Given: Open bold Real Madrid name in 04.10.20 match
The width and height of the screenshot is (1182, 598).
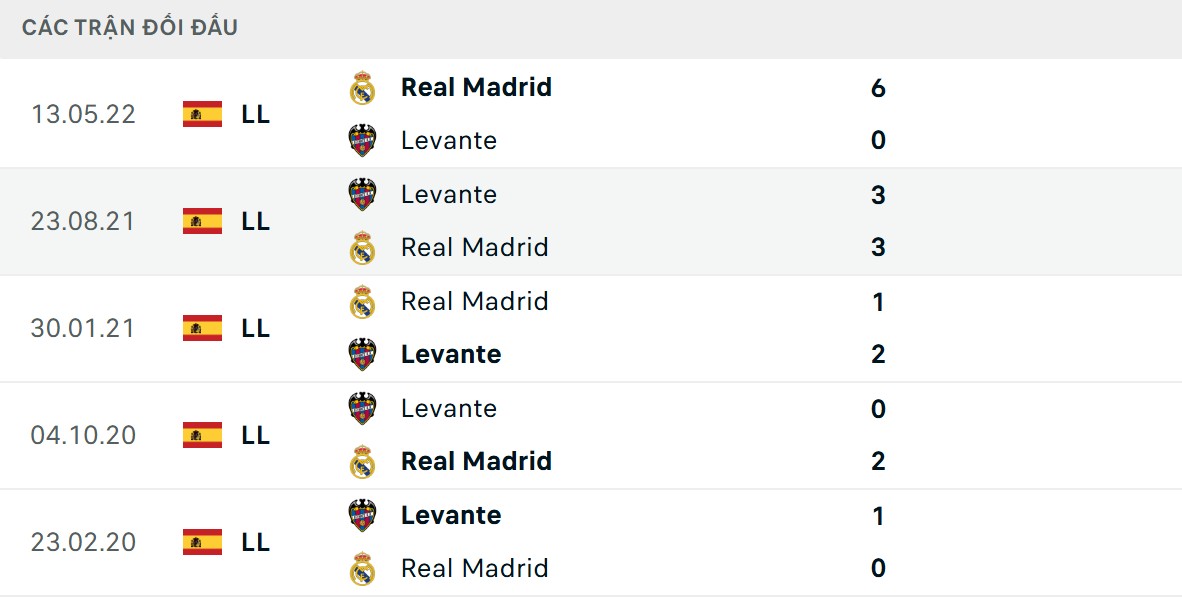Looking at the screenshot, I should pos(476,461).
